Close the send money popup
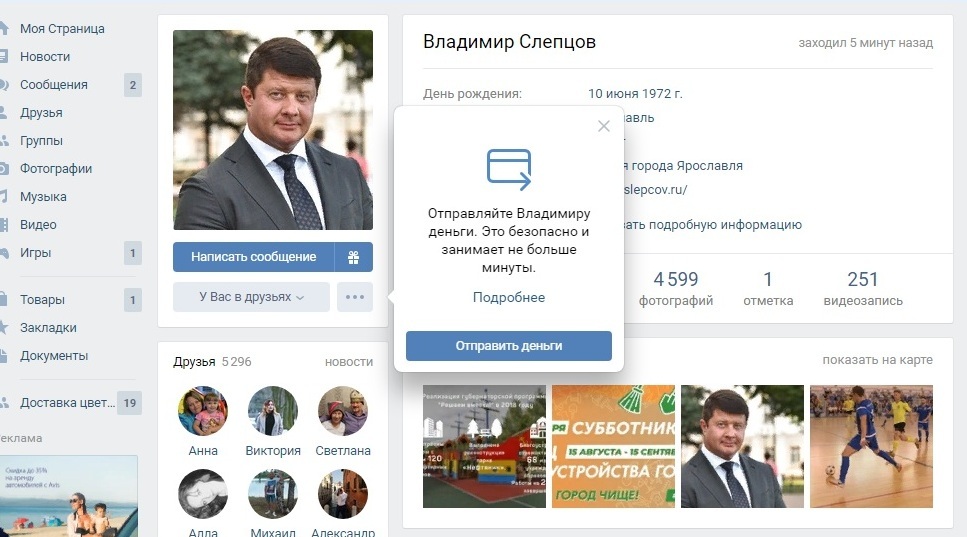The height and width of the screenshot is (537, 967). click(x=604, y=126)
